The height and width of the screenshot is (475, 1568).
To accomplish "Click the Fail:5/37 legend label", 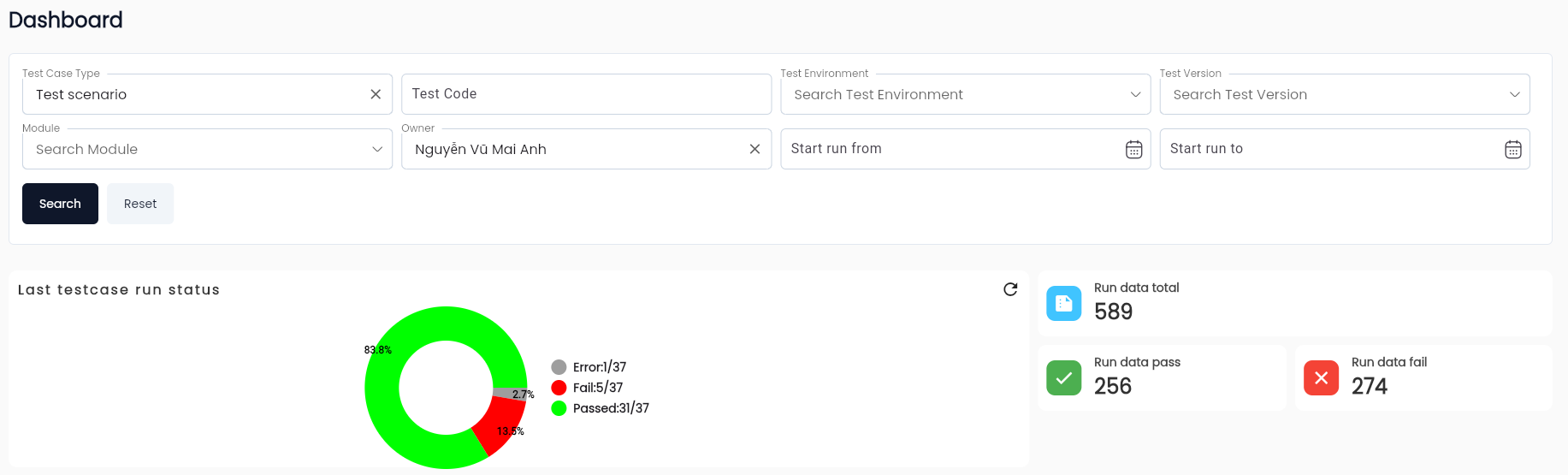I will [598, 388].
